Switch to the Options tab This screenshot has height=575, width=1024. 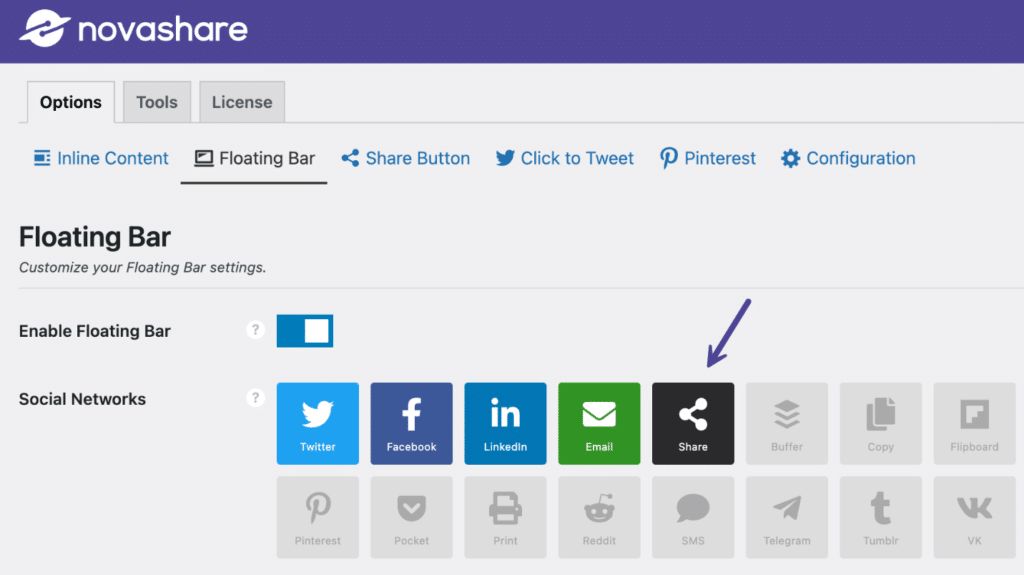71,102
